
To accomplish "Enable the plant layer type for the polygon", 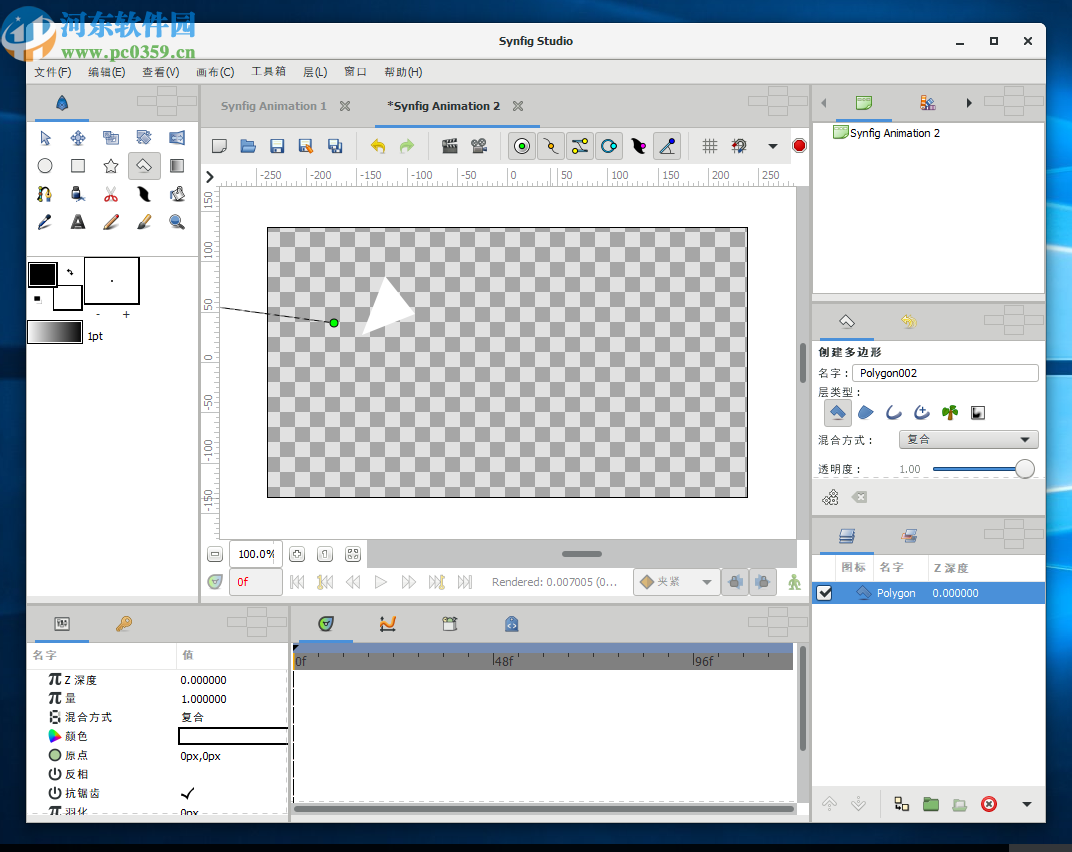I will [x=950, y=413].
